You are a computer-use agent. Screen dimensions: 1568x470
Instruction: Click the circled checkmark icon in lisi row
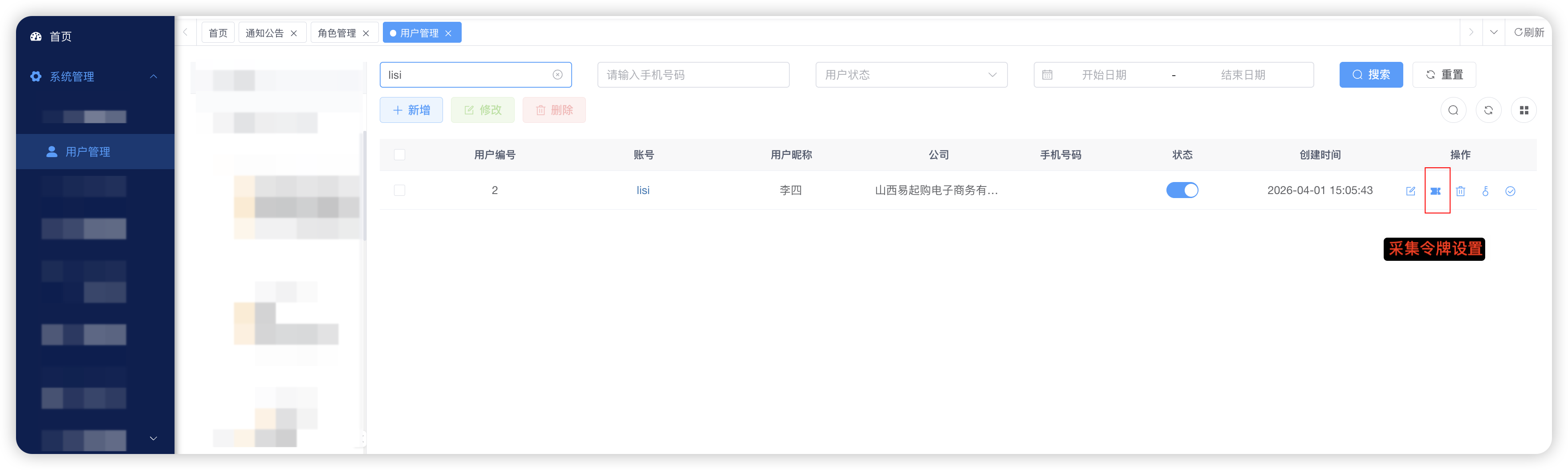[1510, 191]
